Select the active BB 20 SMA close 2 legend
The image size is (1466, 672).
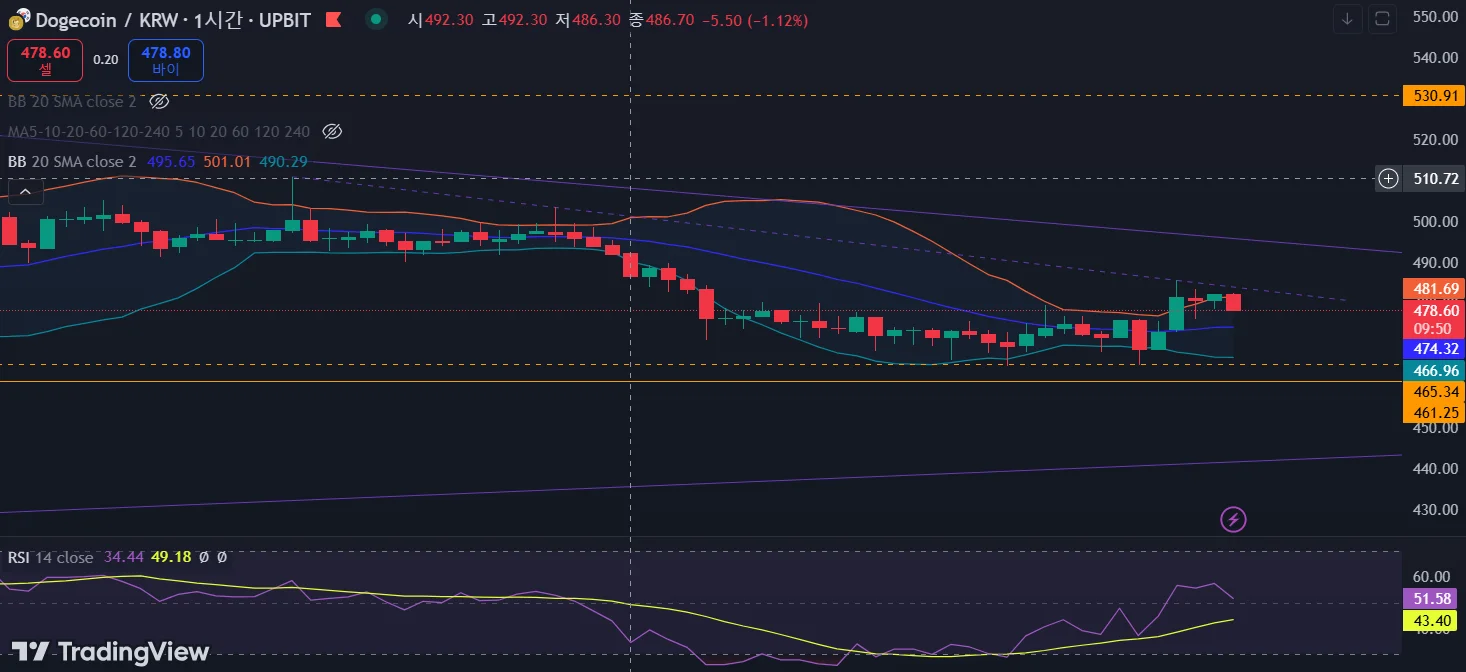(72, 162)
